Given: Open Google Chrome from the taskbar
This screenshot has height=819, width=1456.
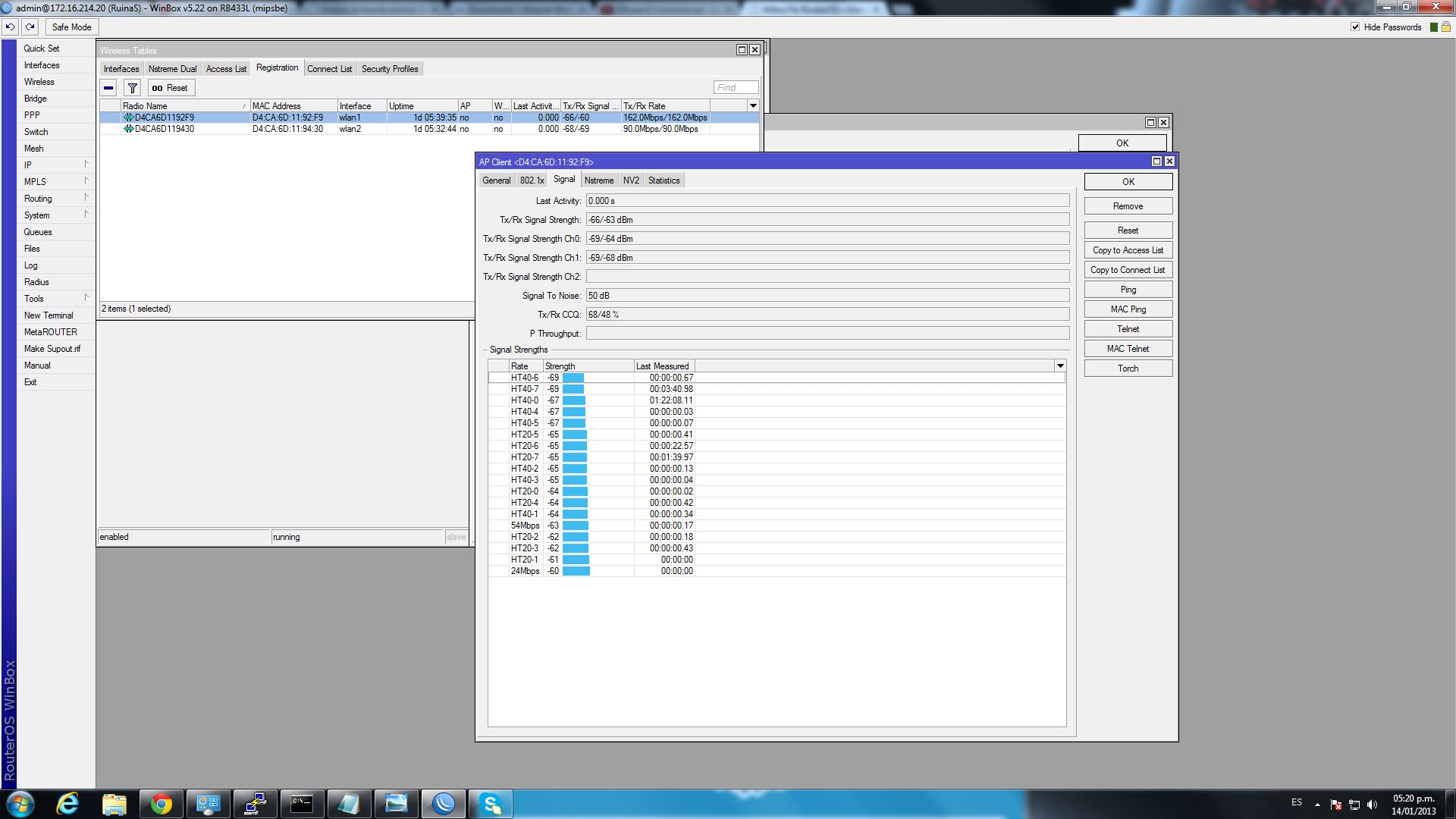Looking at the screenshot, I should coord(161,804).
